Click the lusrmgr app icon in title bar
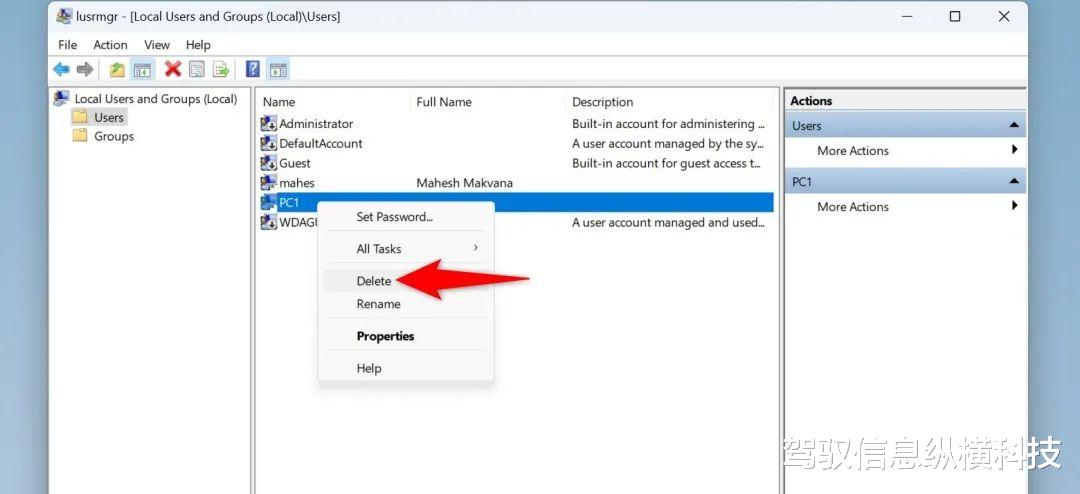 (x=64, y=16)
